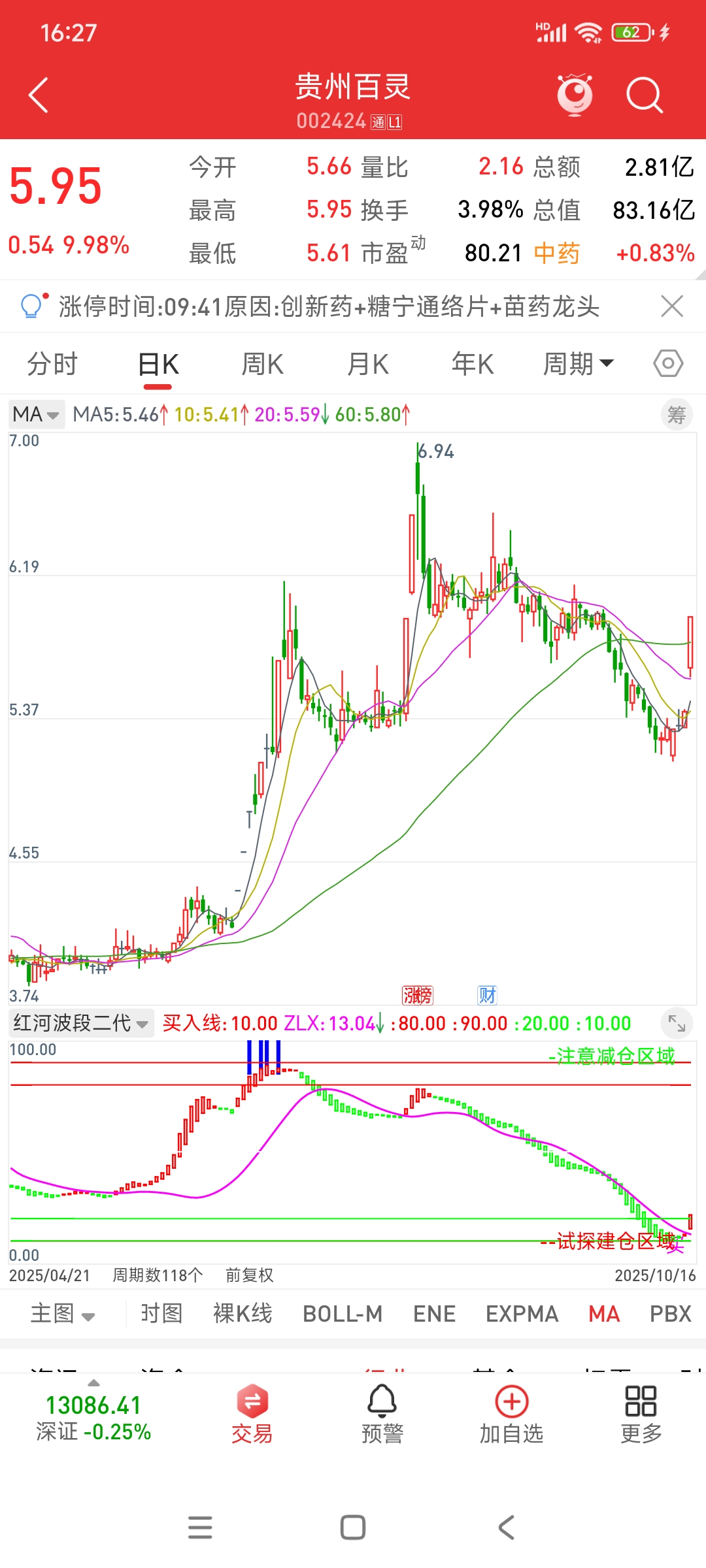Open the 周期 period dropdown
The width and height of the screenshot is (706, 1568).
click(579, 364)
